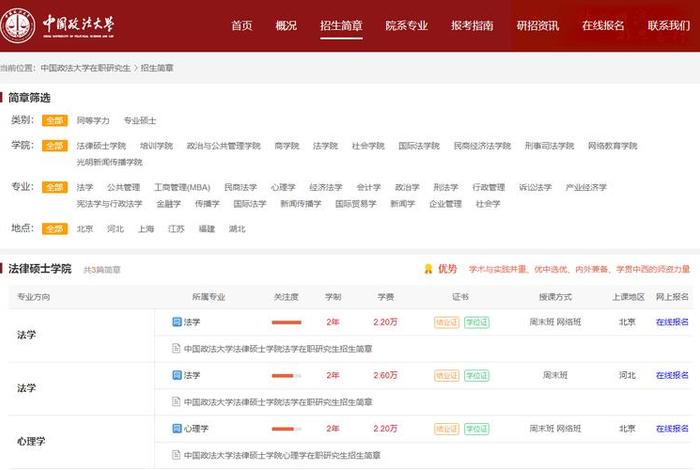Filter 专业 by 诉讼法学

[x=535, y=187]
